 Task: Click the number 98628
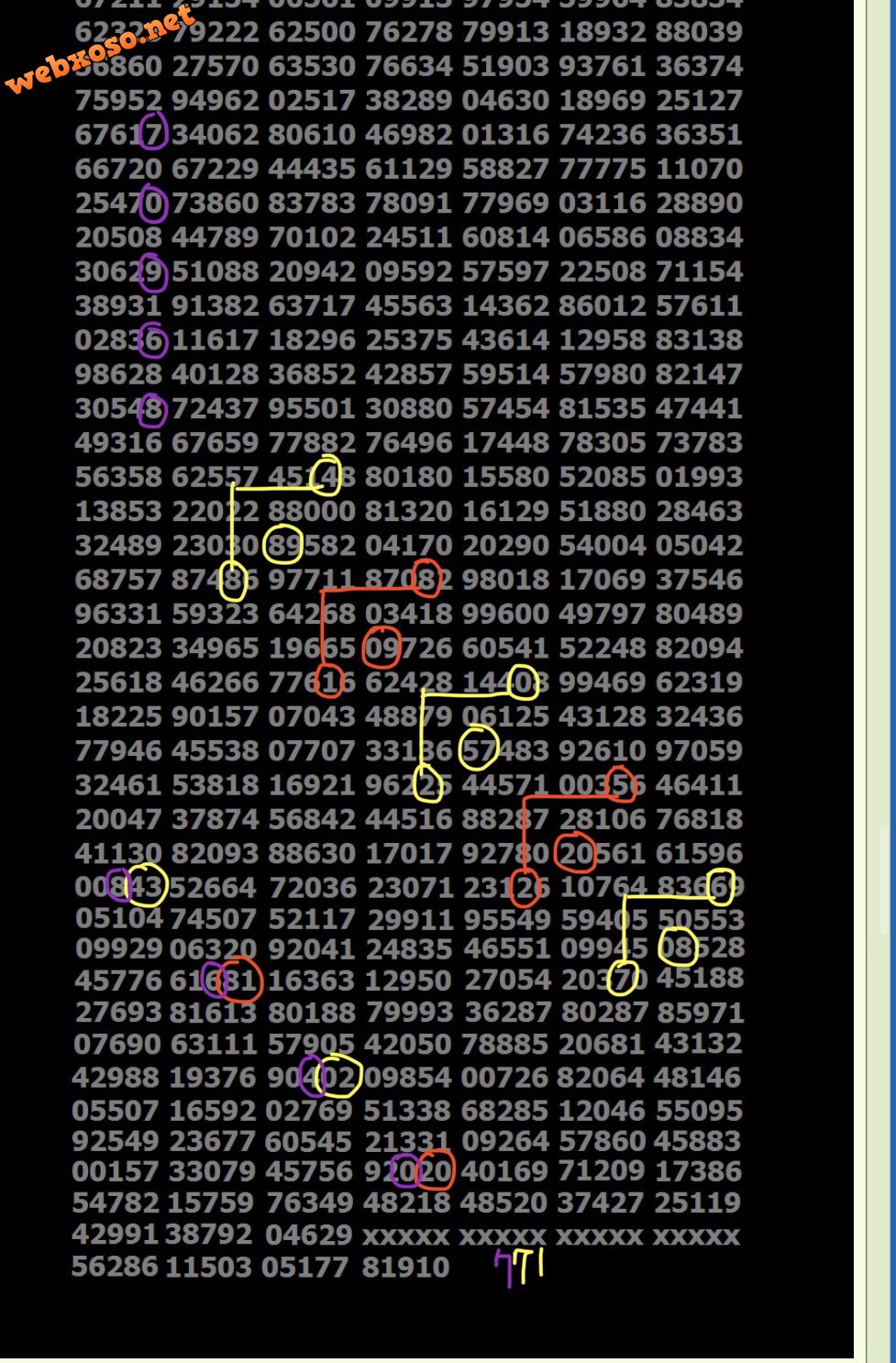coord(118,374)
